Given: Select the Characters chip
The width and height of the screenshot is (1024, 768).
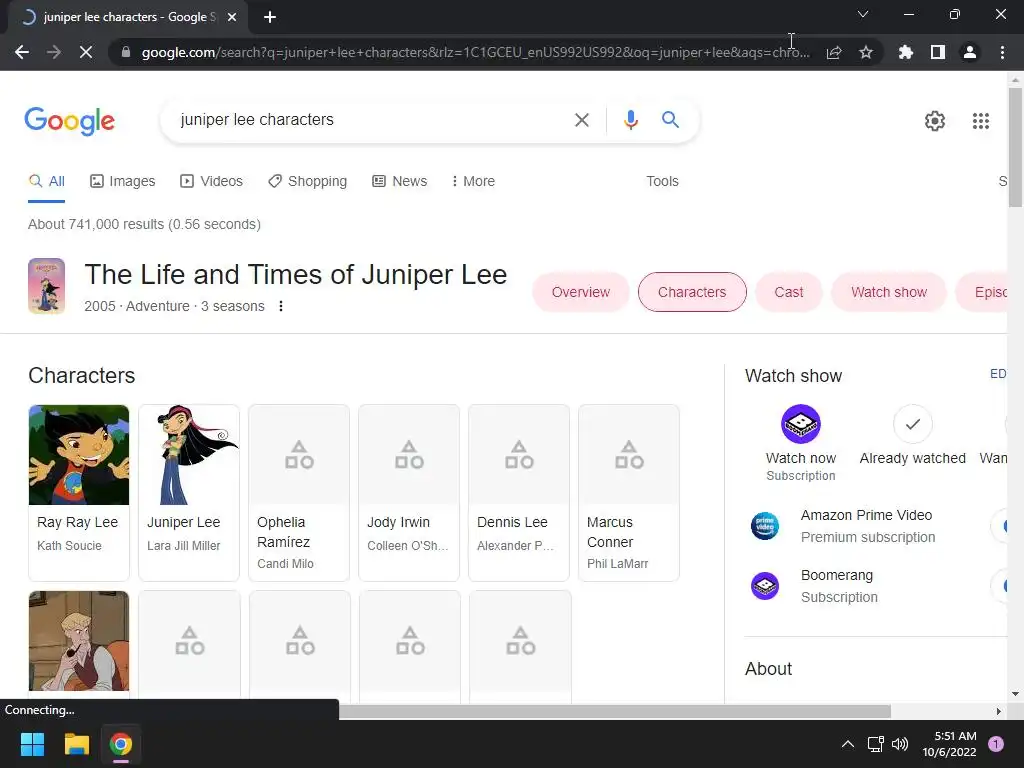Looking at the screenshot, I should 692,292.
